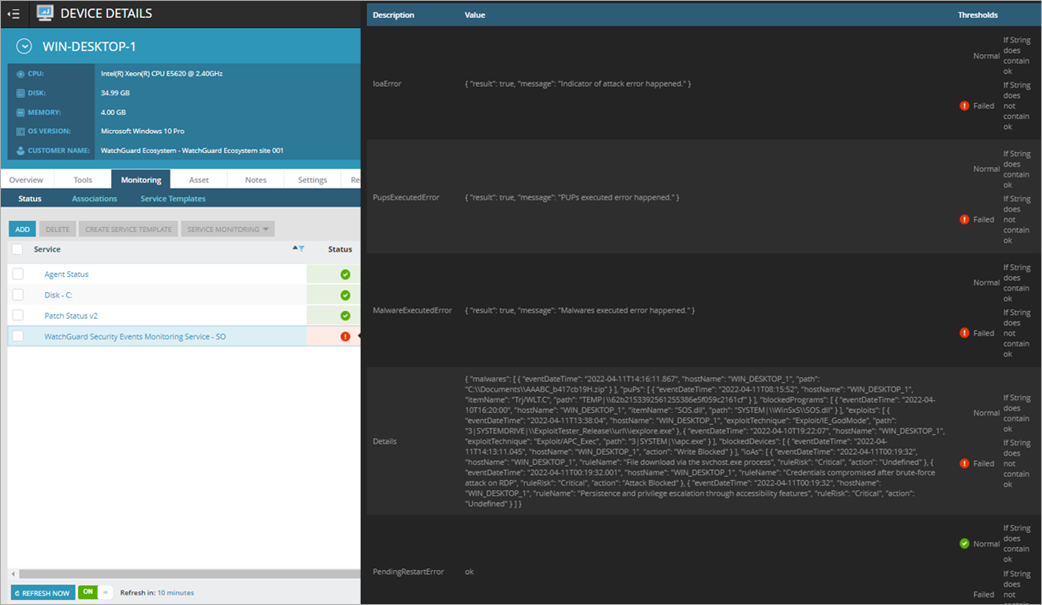Image resolution: width=1042 pixels, height=605 pixels.
Task: Open the Service Monitoring dropdown
Action: pyautogui.click(x=227, y=229)
